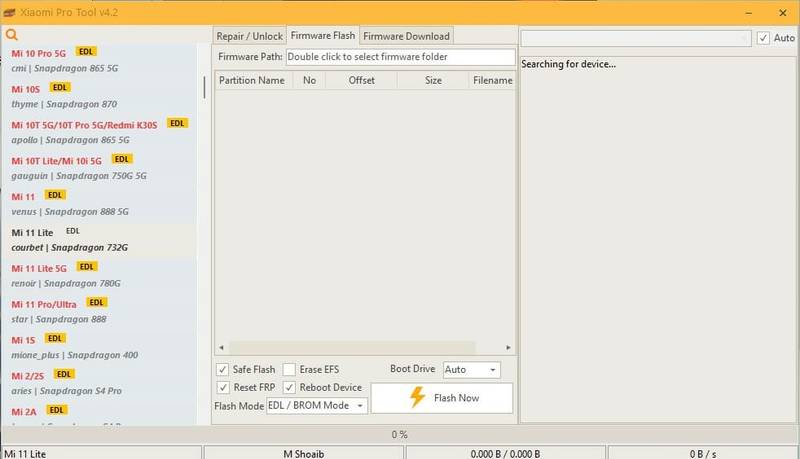Select Mi 11 Pro/Ultra star entry
Viewport: 800px width, 459px height.
pos(99,311)
